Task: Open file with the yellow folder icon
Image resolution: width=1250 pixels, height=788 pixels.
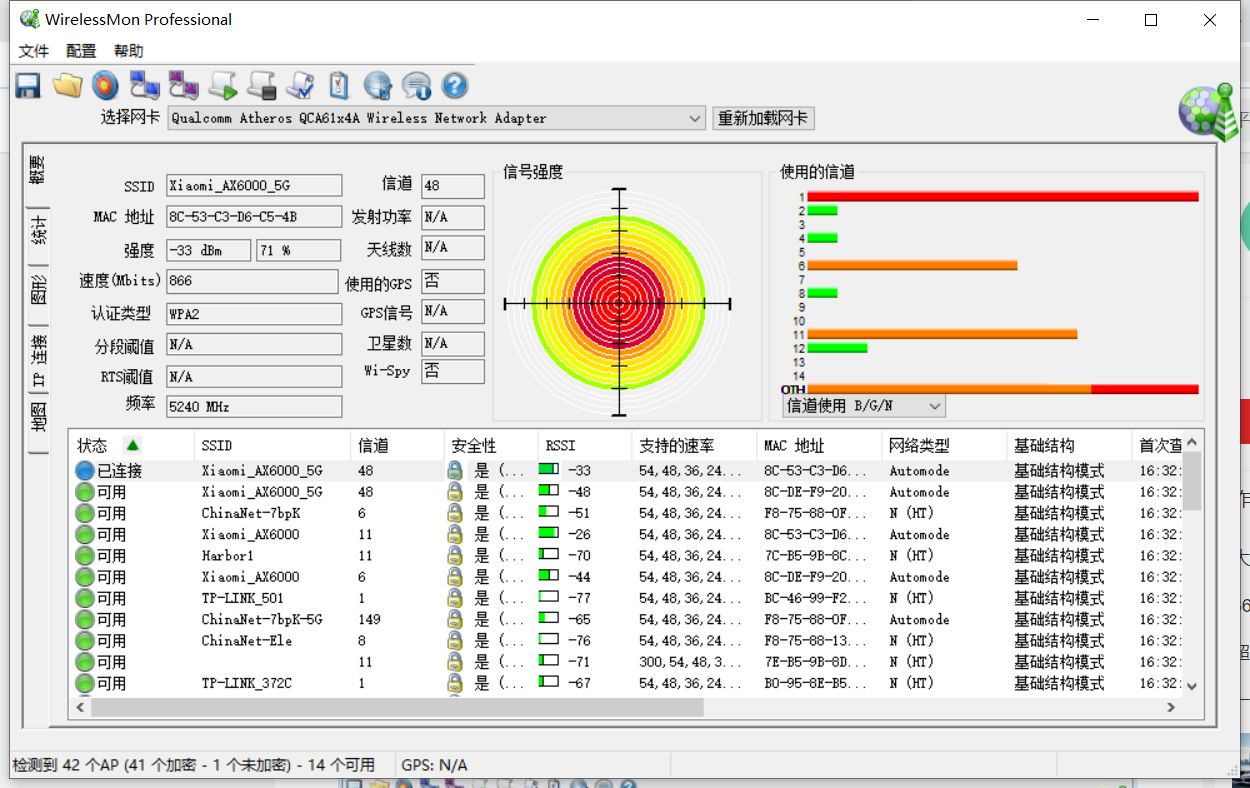Action: pyautogui.click(x=67, y=86)
